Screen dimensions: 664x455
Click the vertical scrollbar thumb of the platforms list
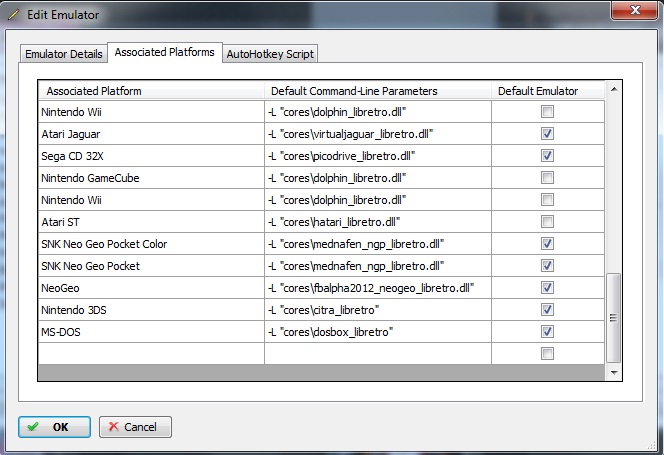pyautogui.click(x=614, y=318)
